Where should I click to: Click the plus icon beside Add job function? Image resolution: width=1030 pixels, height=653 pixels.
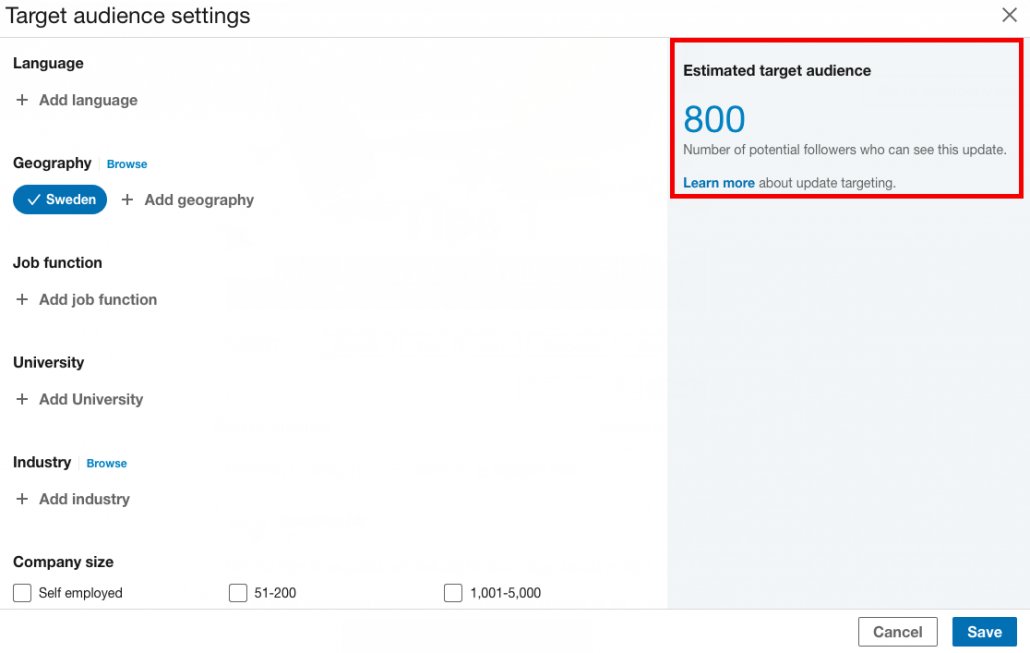pyautogui.click(x=22, y=299)
